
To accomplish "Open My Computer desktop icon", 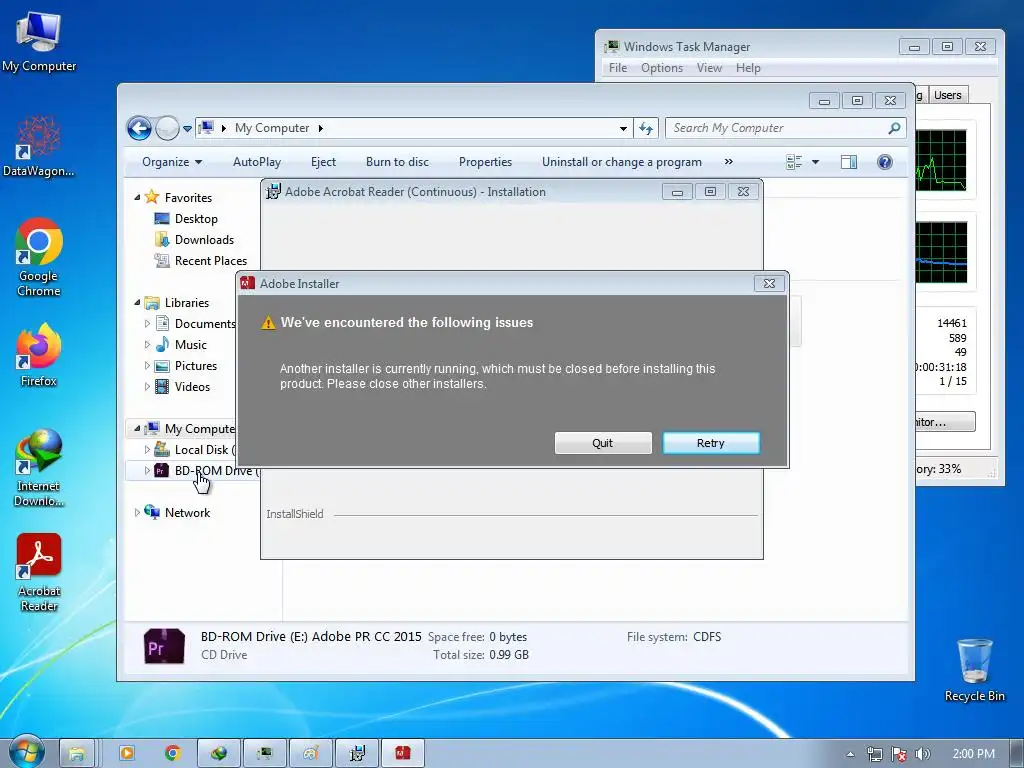I will tap(39, 40).
